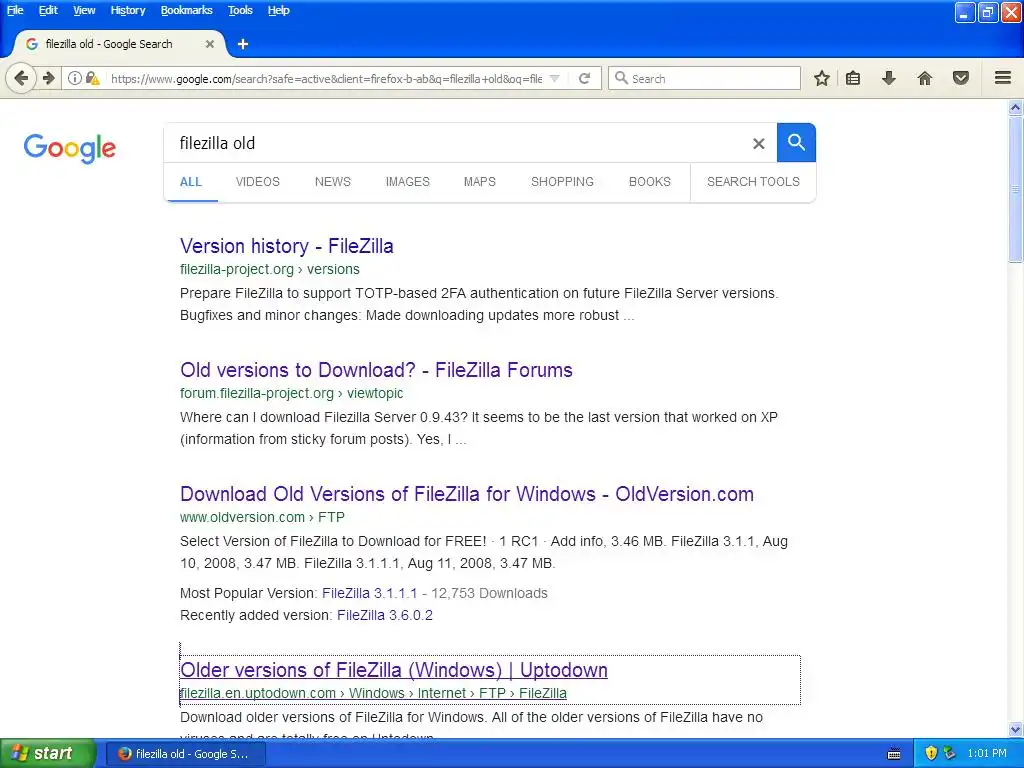Click the Google logo
This screenshot has height=768, width=1024.
pyautogui.click(x=70, y=148)
